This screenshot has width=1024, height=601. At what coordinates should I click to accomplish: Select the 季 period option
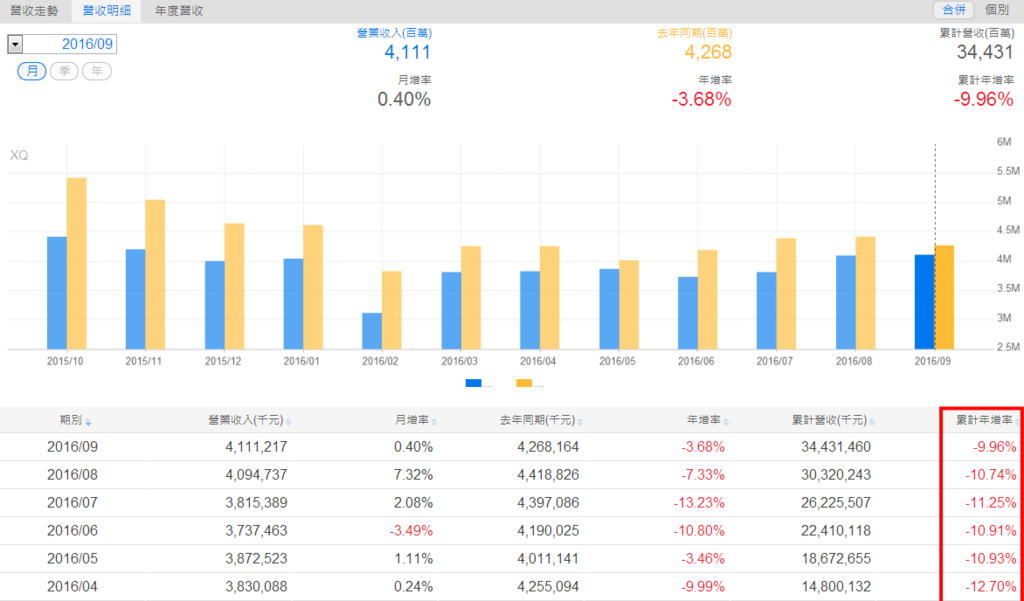64,71
